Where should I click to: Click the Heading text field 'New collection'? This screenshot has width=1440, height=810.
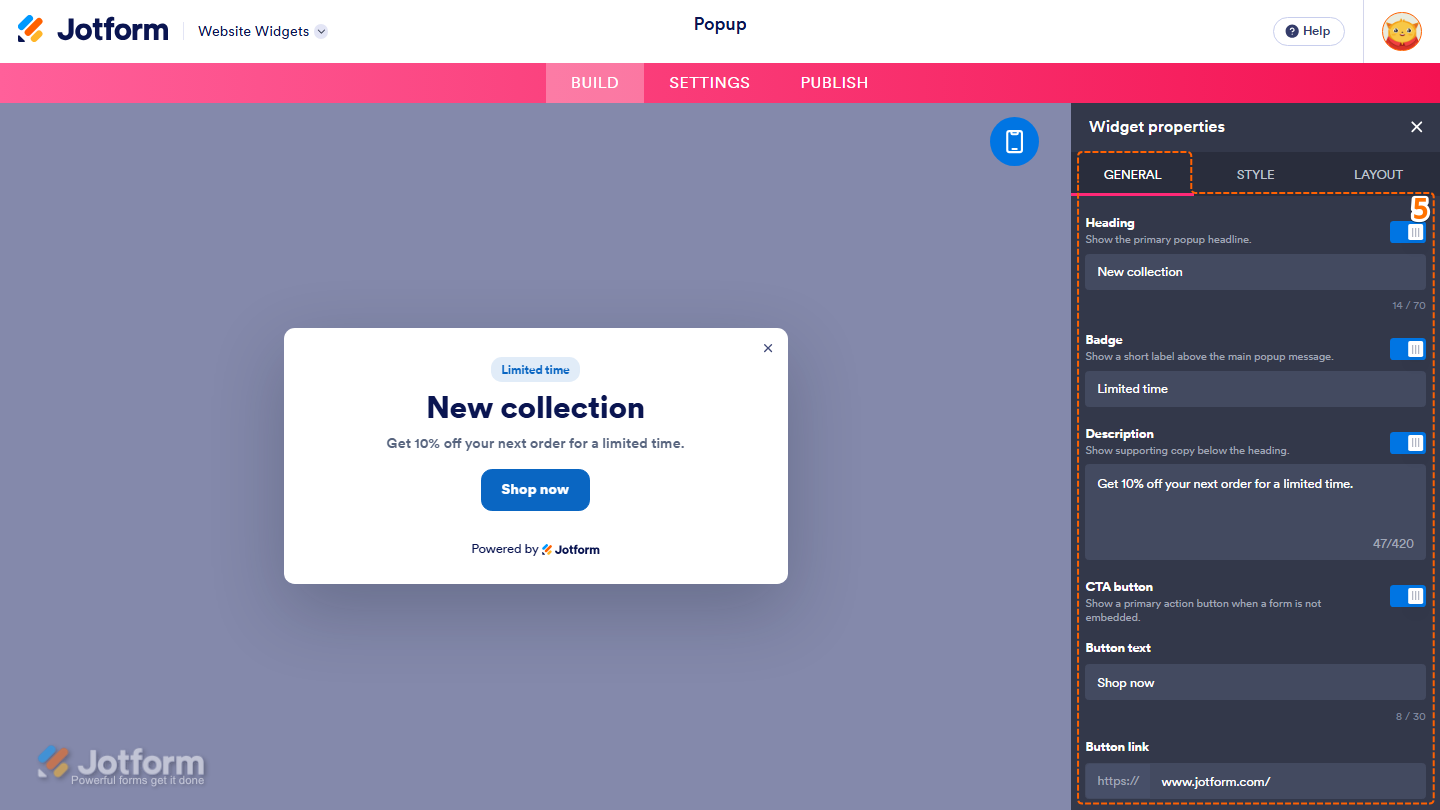1255,272
